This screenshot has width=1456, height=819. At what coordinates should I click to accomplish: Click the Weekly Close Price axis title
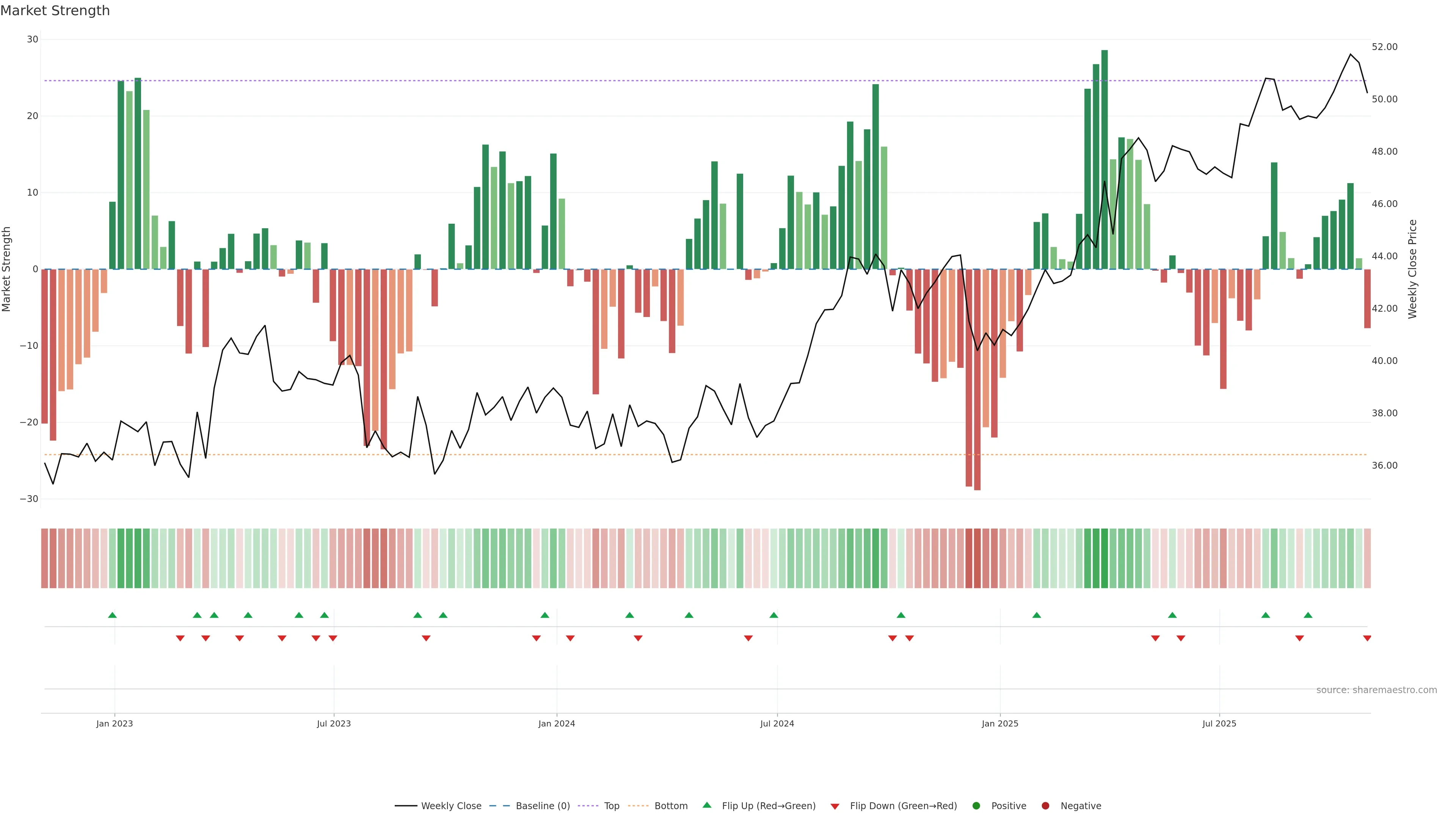(1412, 269)
